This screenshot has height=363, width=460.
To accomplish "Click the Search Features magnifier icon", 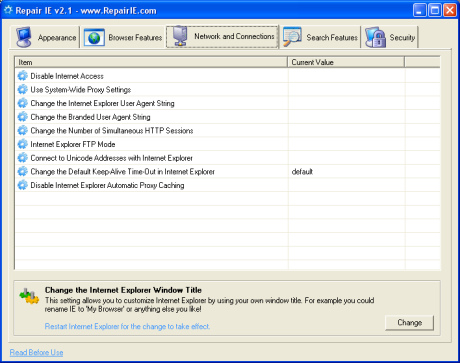I will tap(292, 37).
